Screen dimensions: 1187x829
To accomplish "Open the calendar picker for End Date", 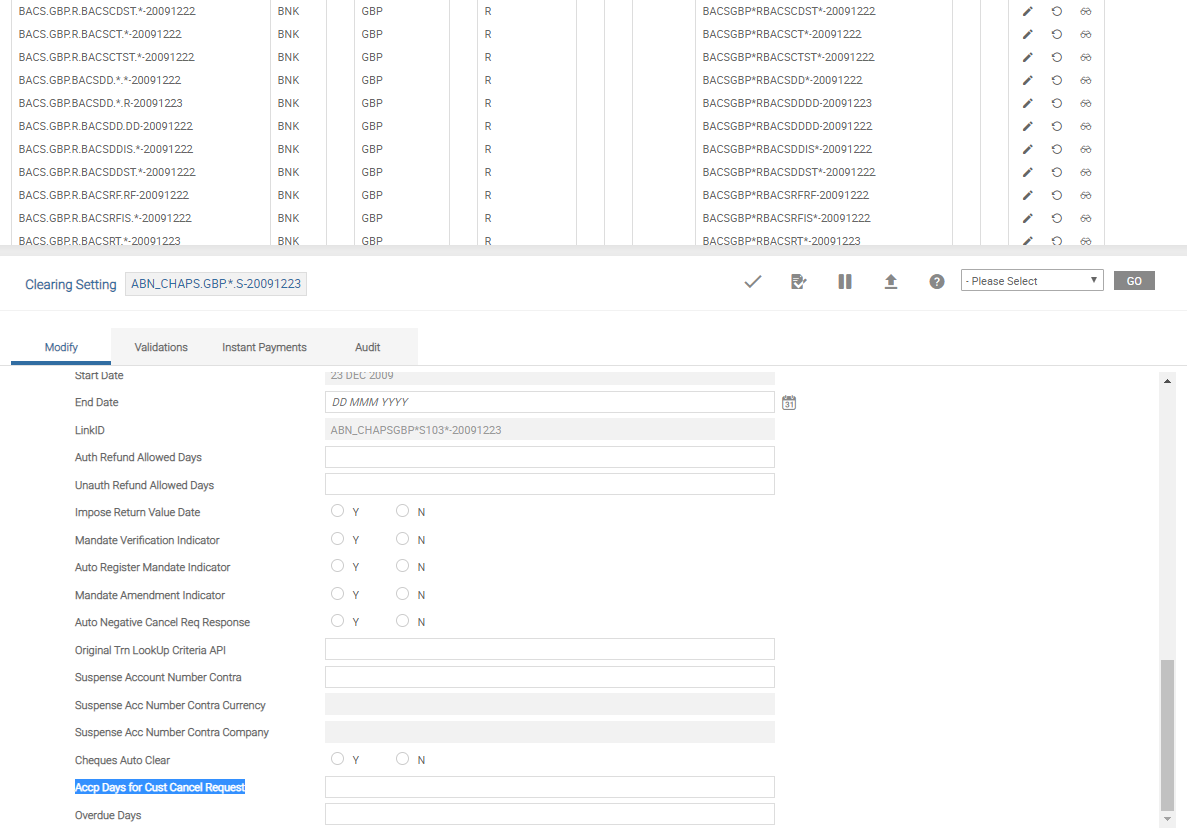I will coord(789,402).
